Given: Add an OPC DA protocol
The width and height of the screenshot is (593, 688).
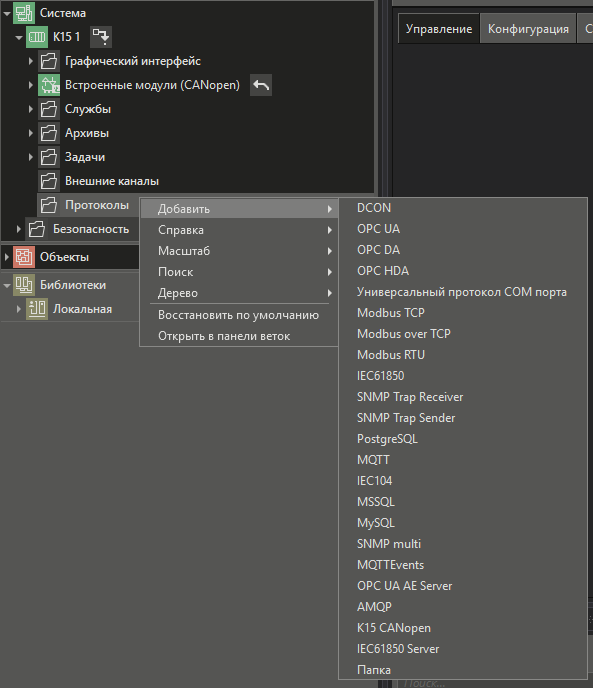Looking at the screenshot, I should click(x=463, y=250).
